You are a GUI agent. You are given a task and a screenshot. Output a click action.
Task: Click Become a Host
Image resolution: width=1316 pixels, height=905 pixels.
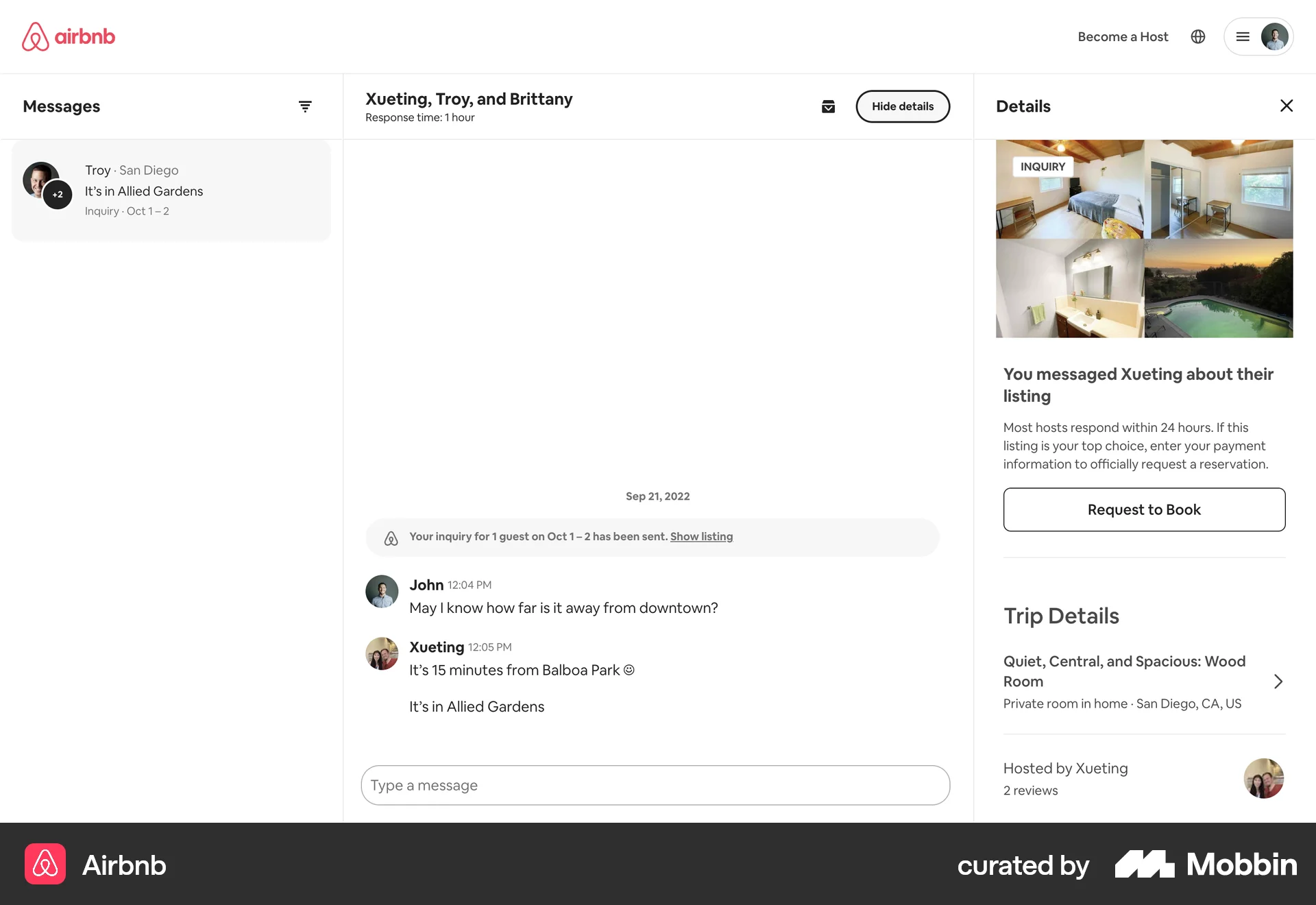click(1123, 36)
